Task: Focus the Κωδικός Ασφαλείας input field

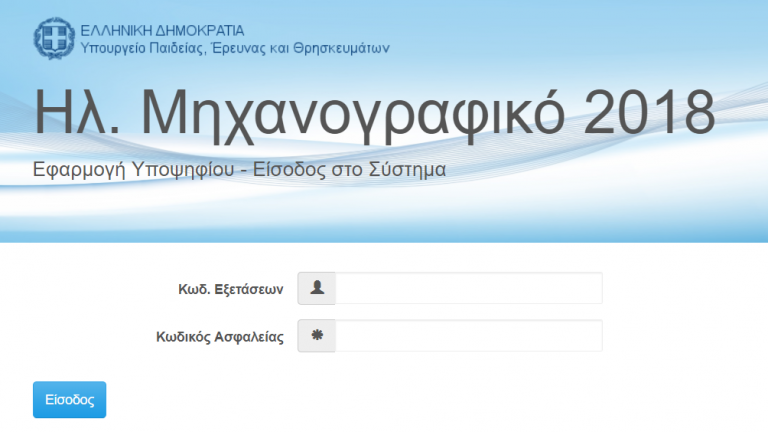Action: (469, 336)
